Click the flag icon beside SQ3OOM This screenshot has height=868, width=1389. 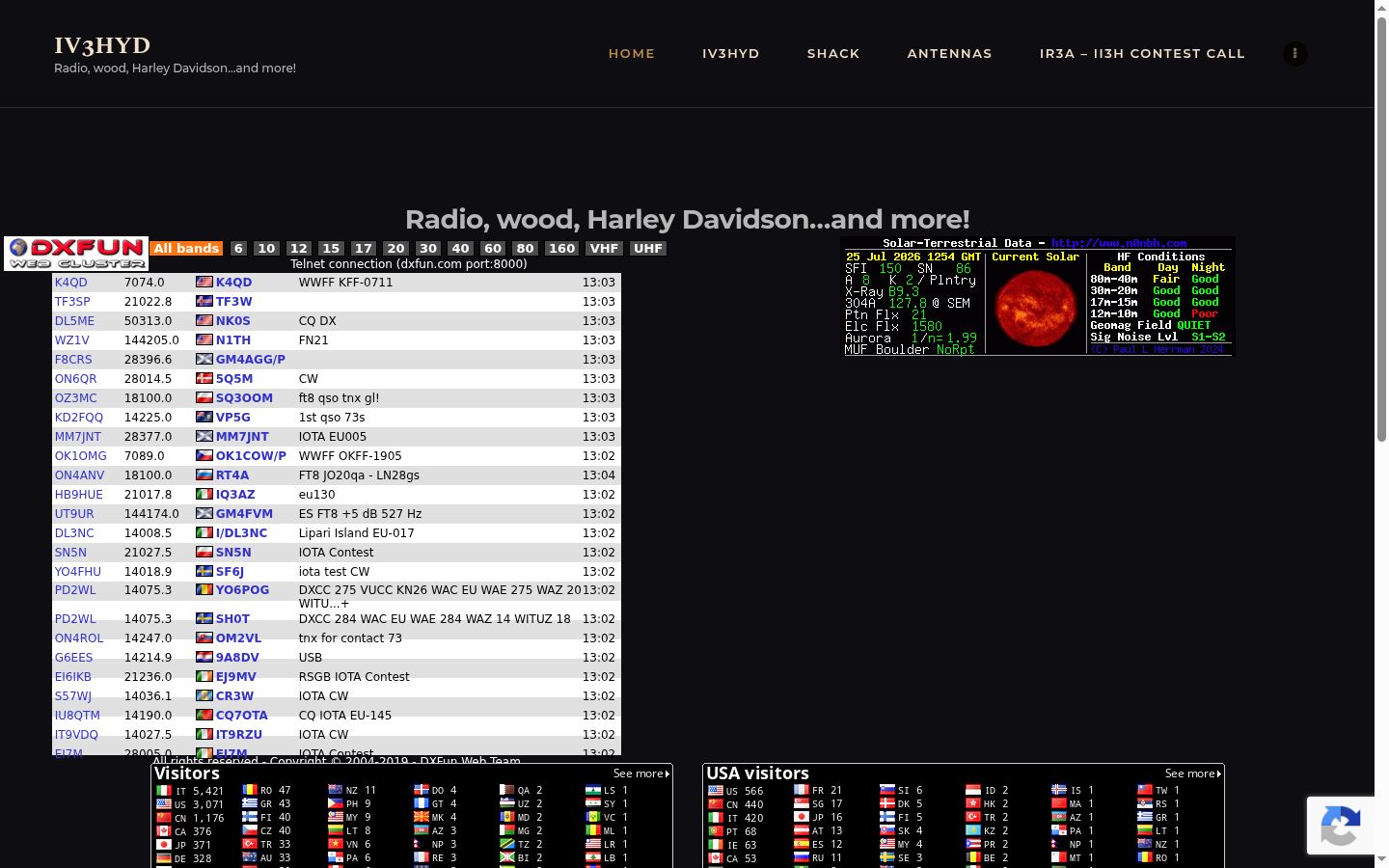[x=204, y=398]
